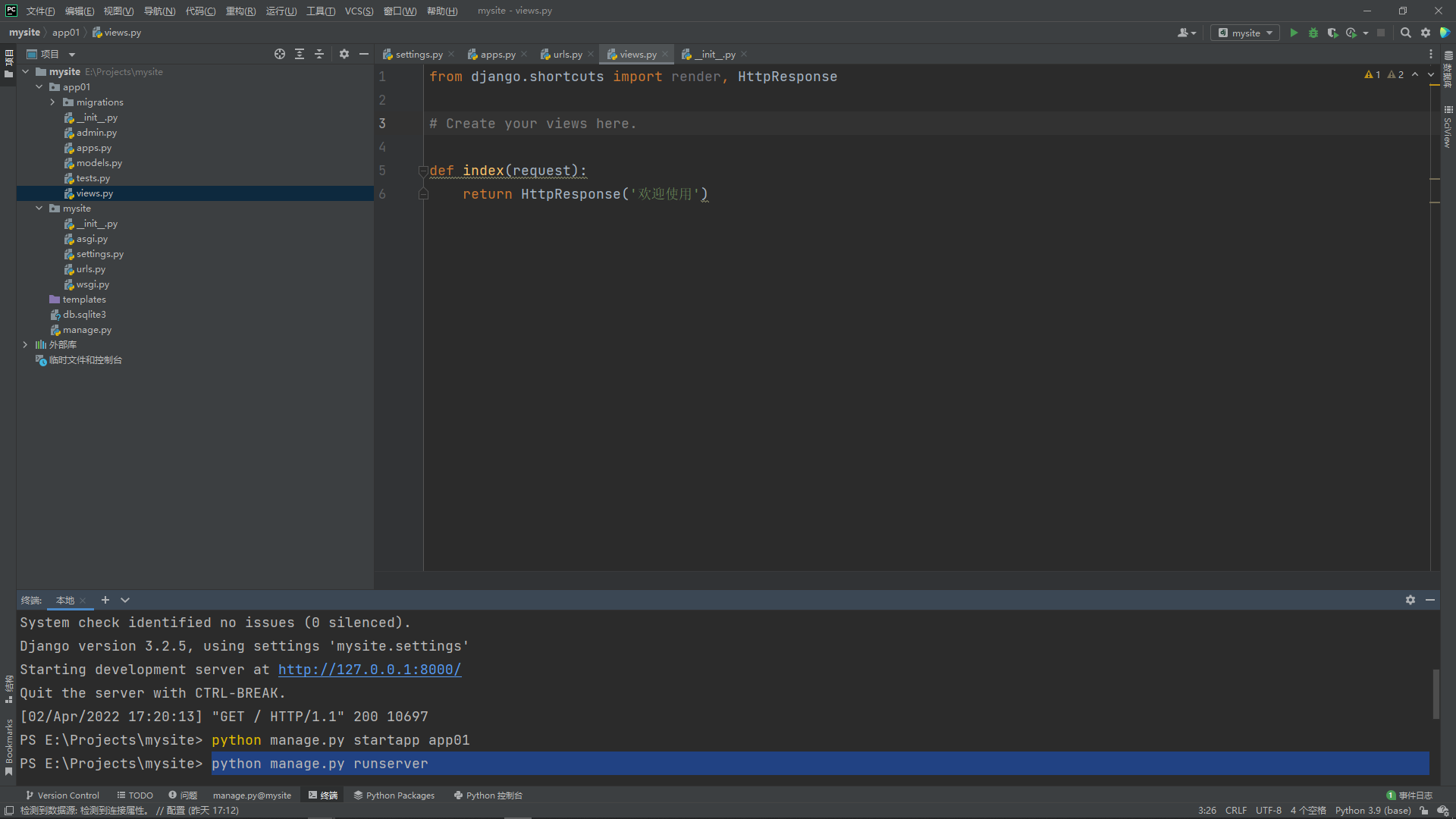The height and width of the screenshot is (819, 1456).
Task: Expand the migrations folder
Action: tap(52, 102)
